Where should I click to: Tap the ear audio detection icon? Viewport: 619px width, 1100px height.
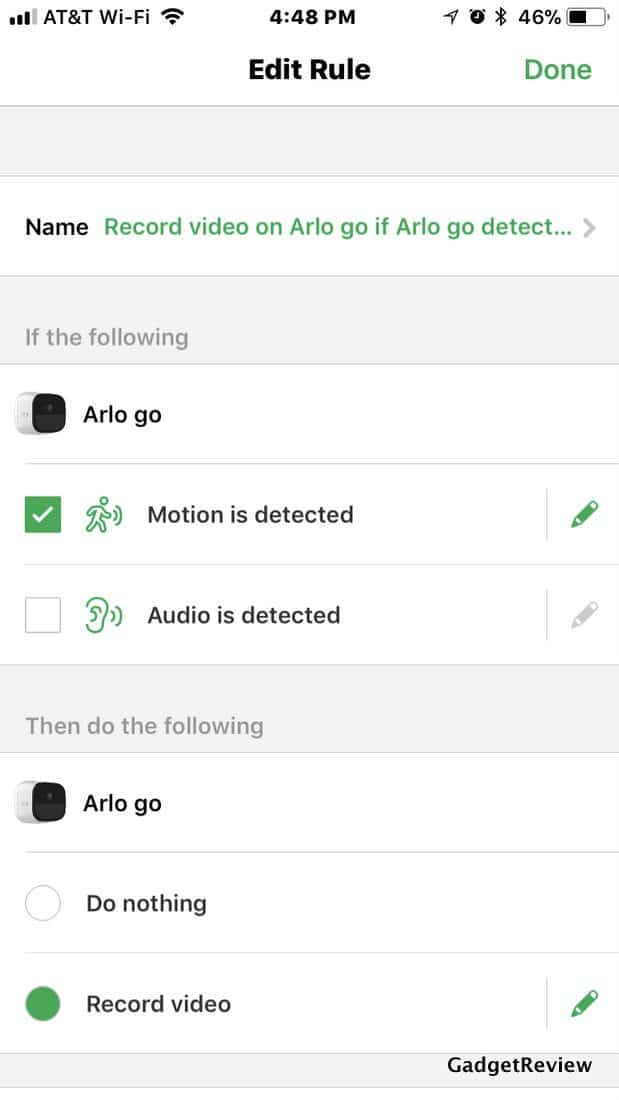103,615
